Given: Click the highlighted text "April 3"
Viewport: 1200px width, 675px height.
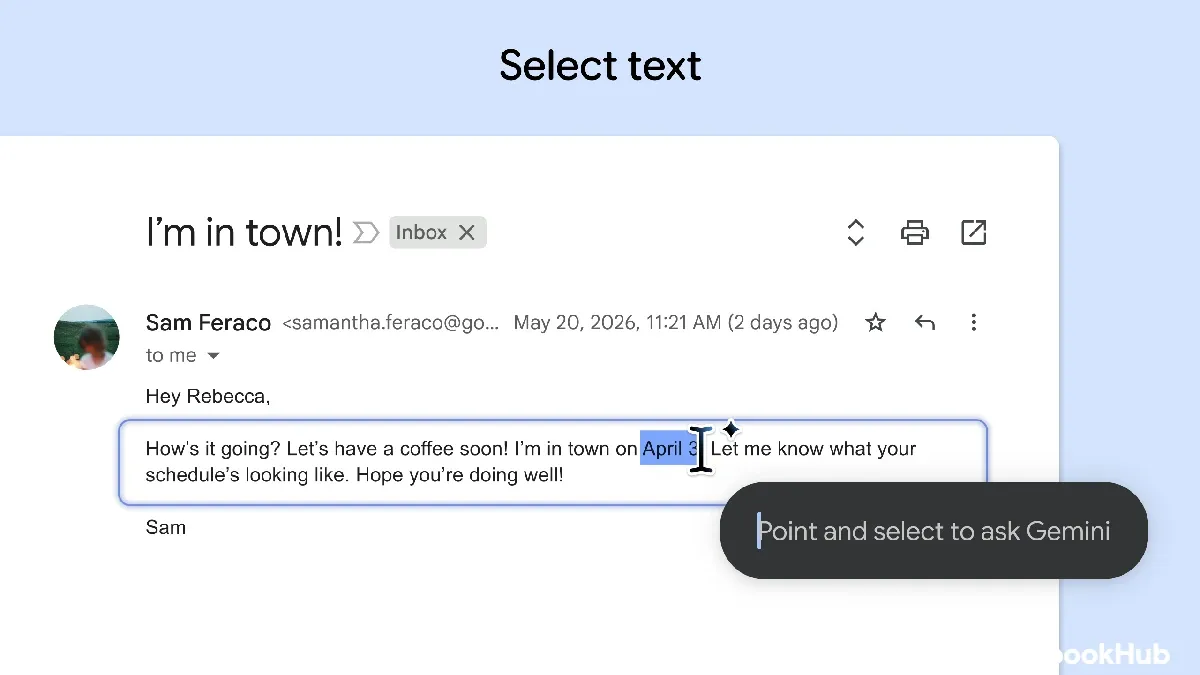Looking at the screenshot, I should [x=669, y=449].
